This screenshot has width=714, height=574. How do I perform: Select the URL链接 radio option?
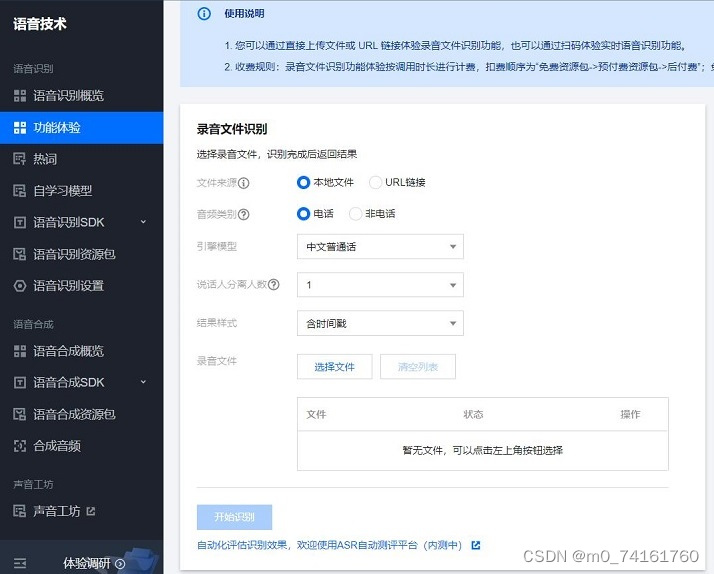(375, 183)
